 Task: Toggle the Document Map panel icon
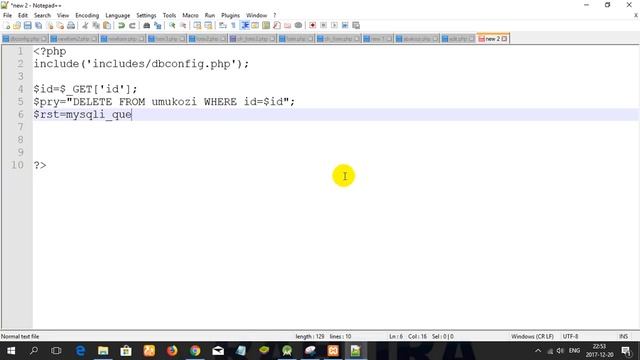click(266, 25)
